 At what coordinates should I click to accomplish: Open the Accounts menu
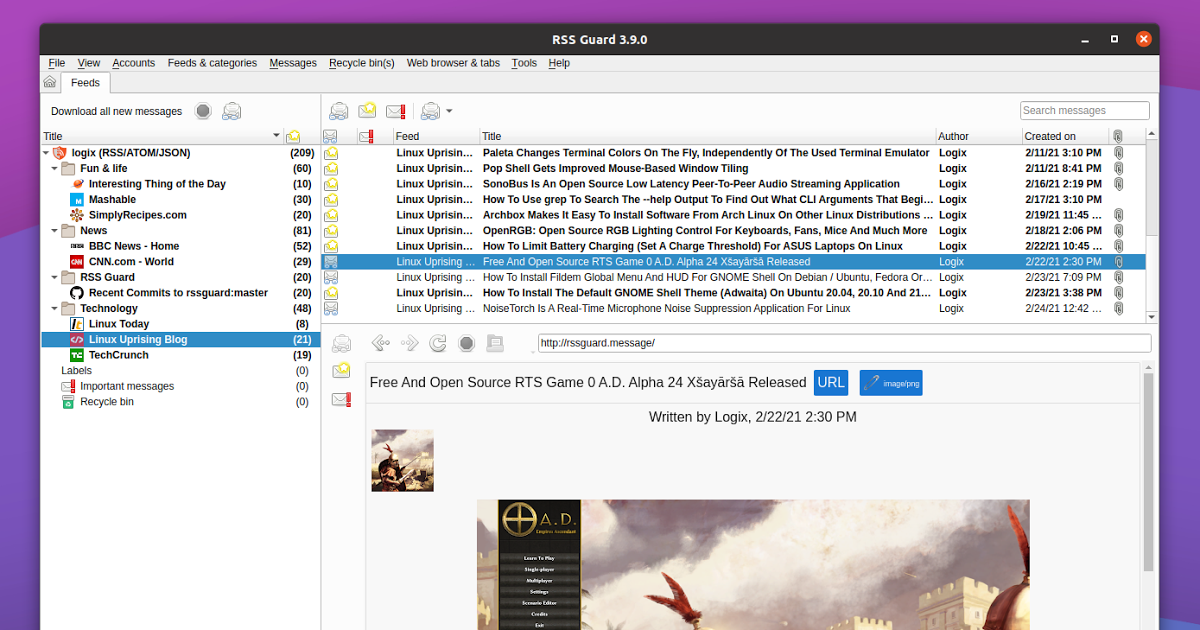point(134,63)
